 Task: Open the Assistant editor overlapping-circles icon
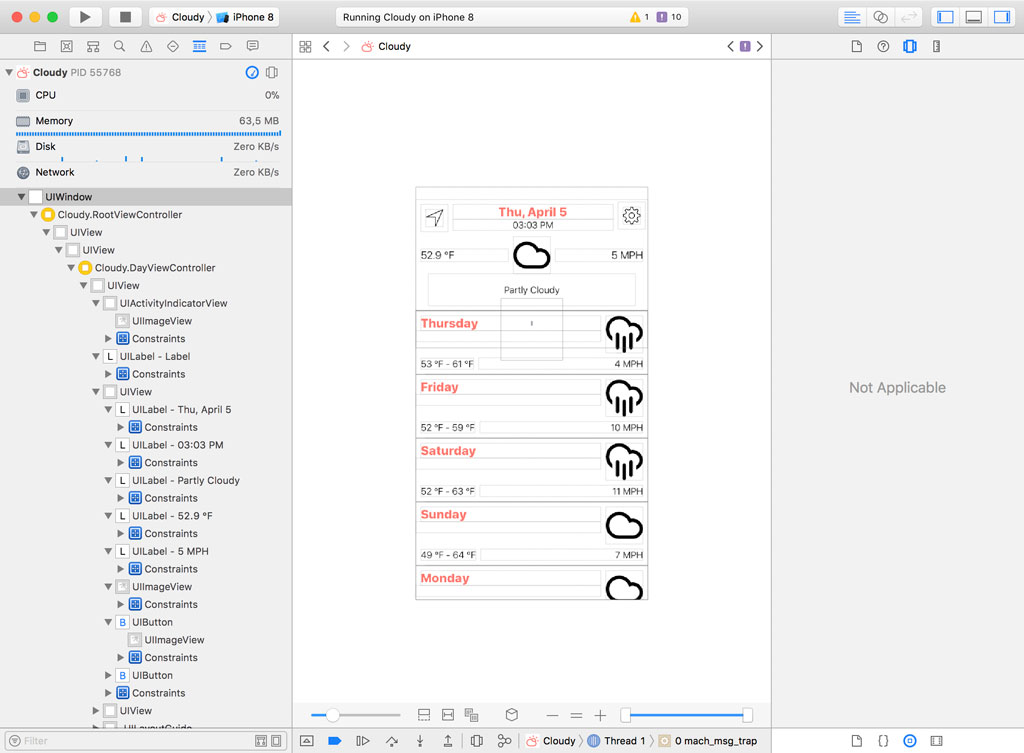click(880, 17)
